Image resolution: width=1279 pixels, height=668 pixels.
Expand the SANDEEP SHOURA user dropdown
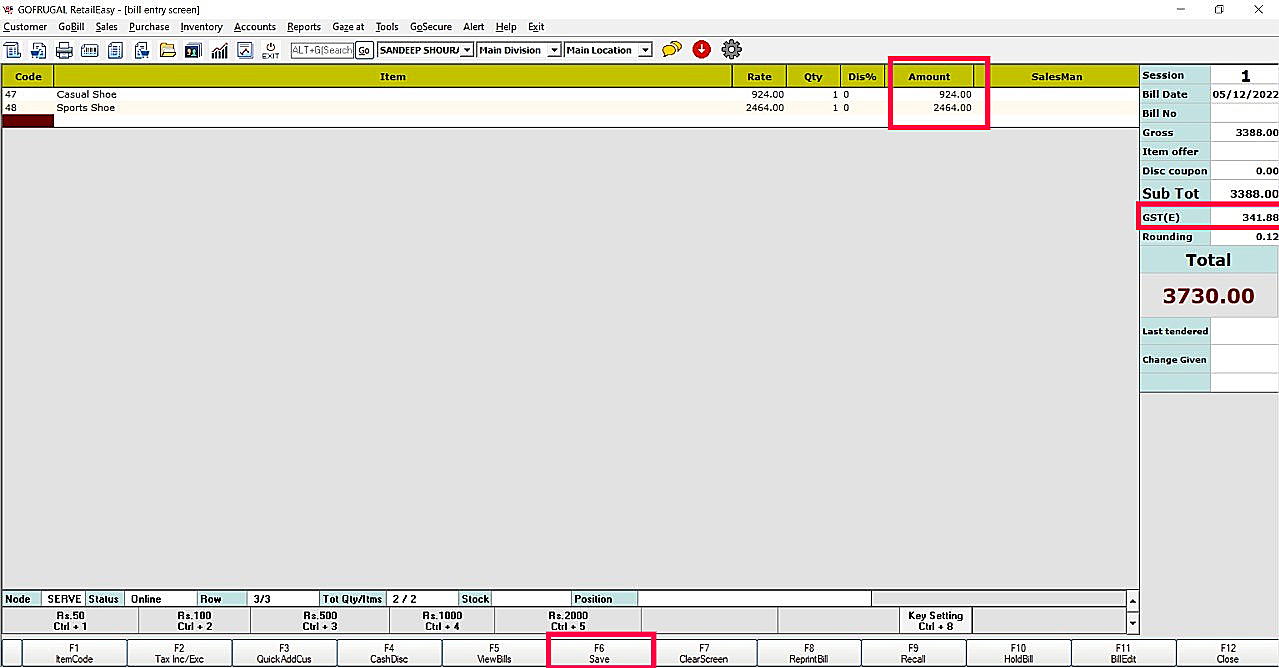tap(466, 50)
